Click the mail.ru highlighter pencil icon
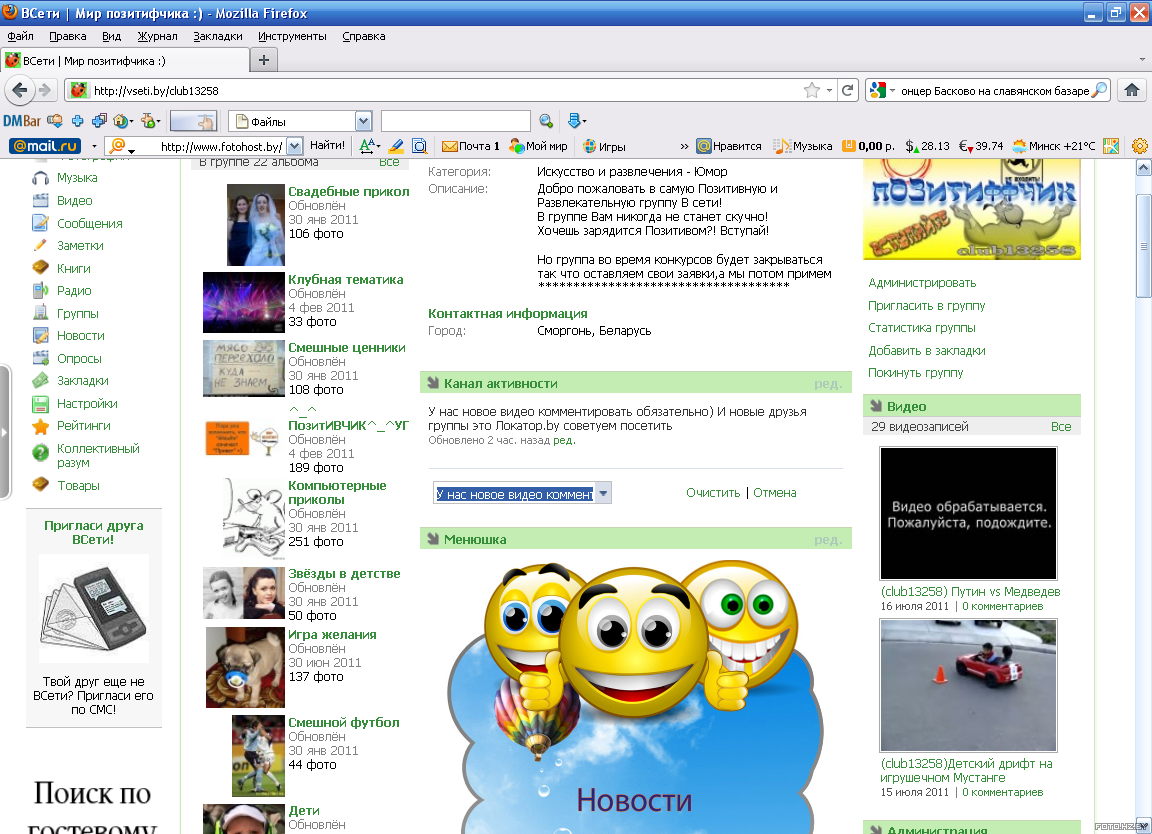 396,145
